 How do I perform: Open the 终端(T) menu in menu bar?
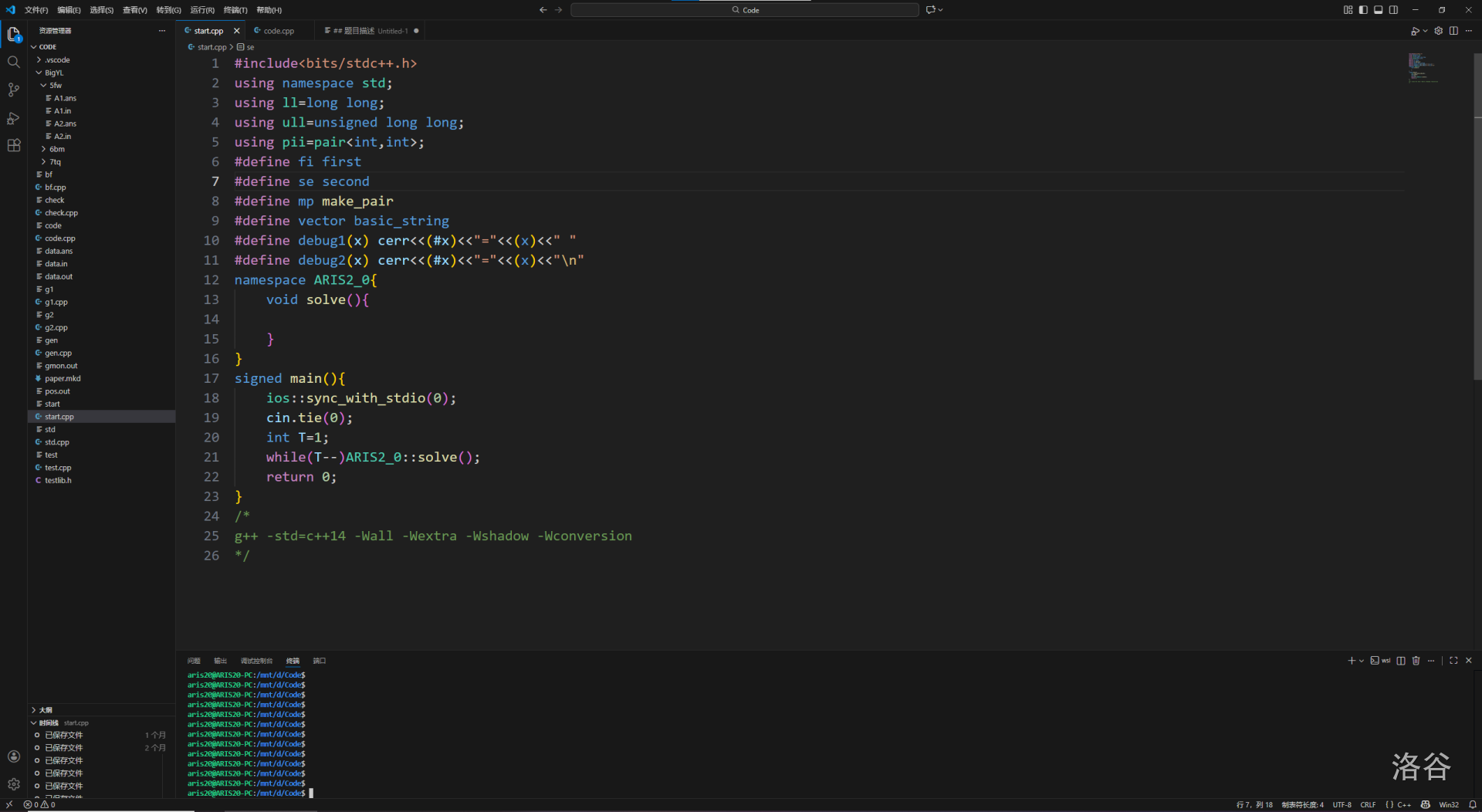click(x=235, y=10)
